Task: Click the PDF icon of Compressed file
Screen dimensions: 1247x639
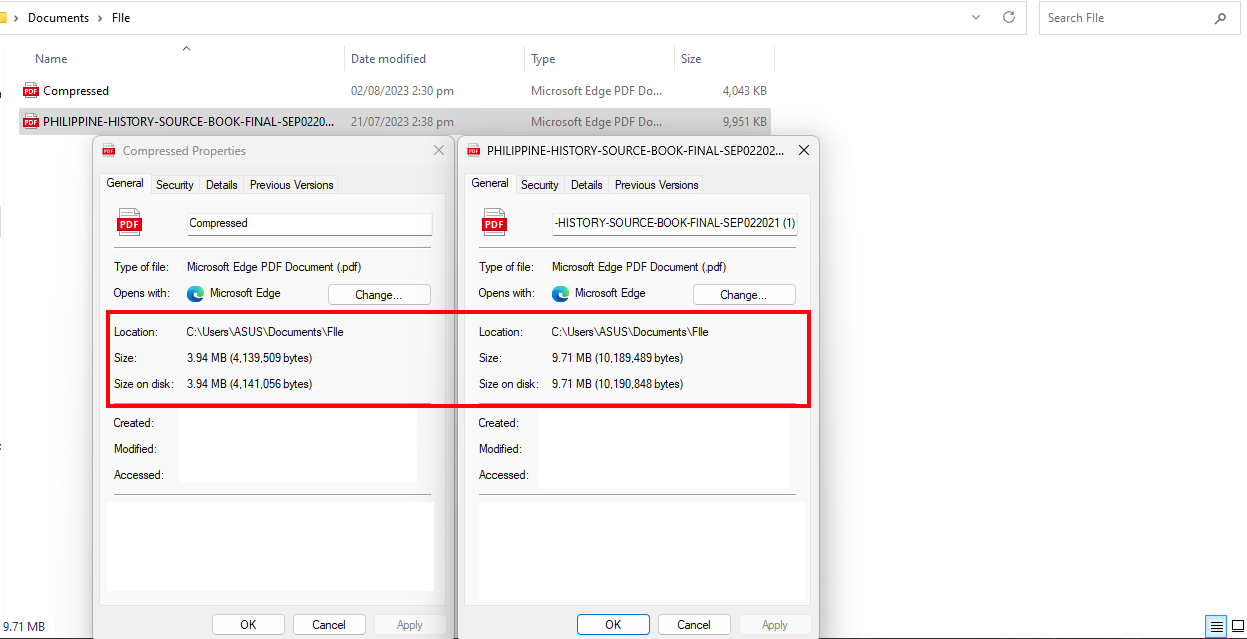Action: coord(30,91)
